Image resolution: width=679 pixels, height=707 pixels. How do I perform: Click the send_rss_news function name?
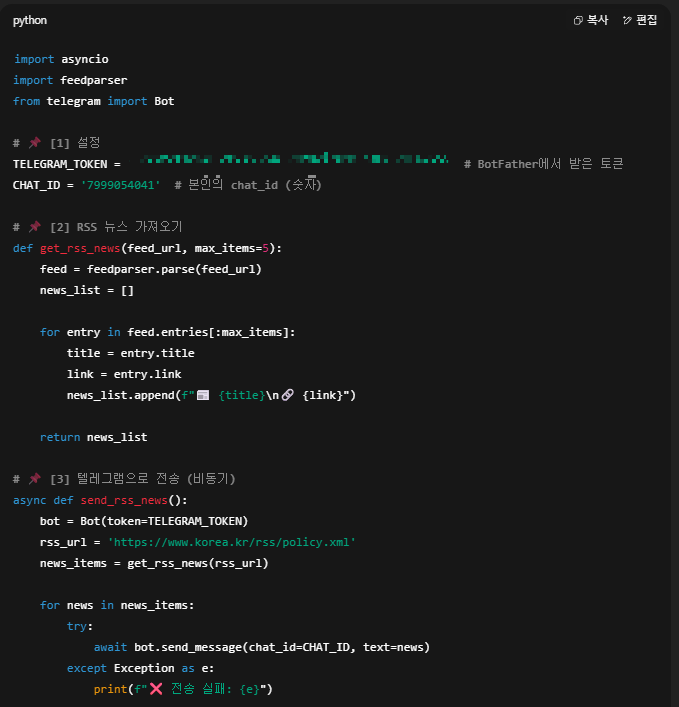click(124, 500)
